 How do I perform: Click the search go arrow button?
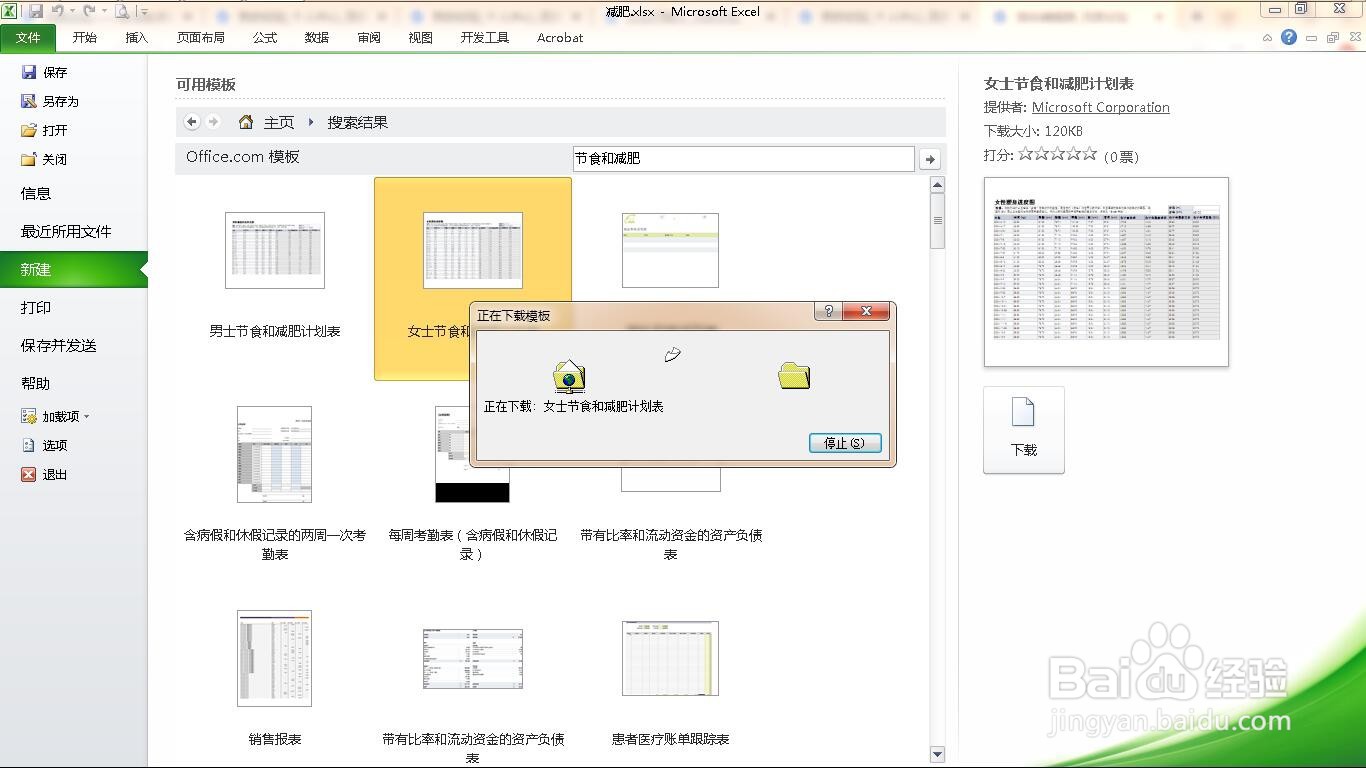pos(929,159)
